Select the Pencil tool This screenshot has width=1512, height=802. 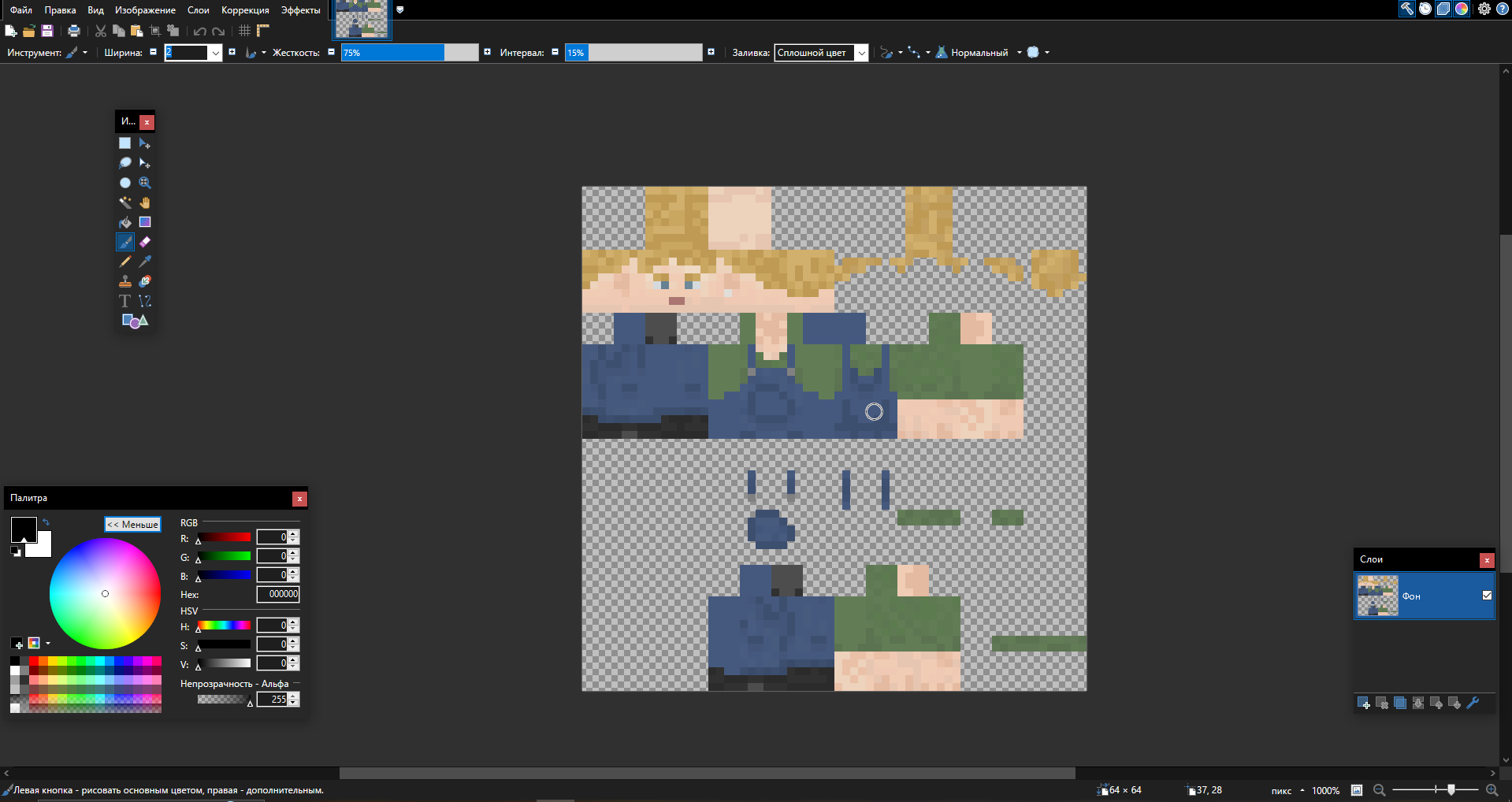124,262
